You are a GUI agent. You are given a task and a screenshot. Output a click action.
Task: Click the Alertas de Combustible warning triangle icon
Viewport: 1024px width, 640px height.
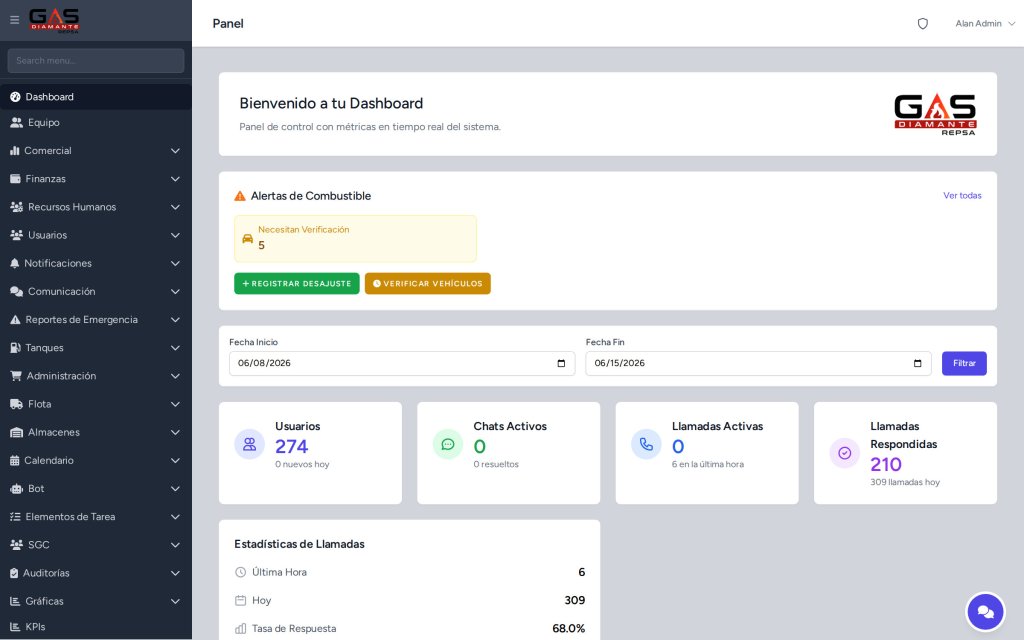[x=240, y=196]
